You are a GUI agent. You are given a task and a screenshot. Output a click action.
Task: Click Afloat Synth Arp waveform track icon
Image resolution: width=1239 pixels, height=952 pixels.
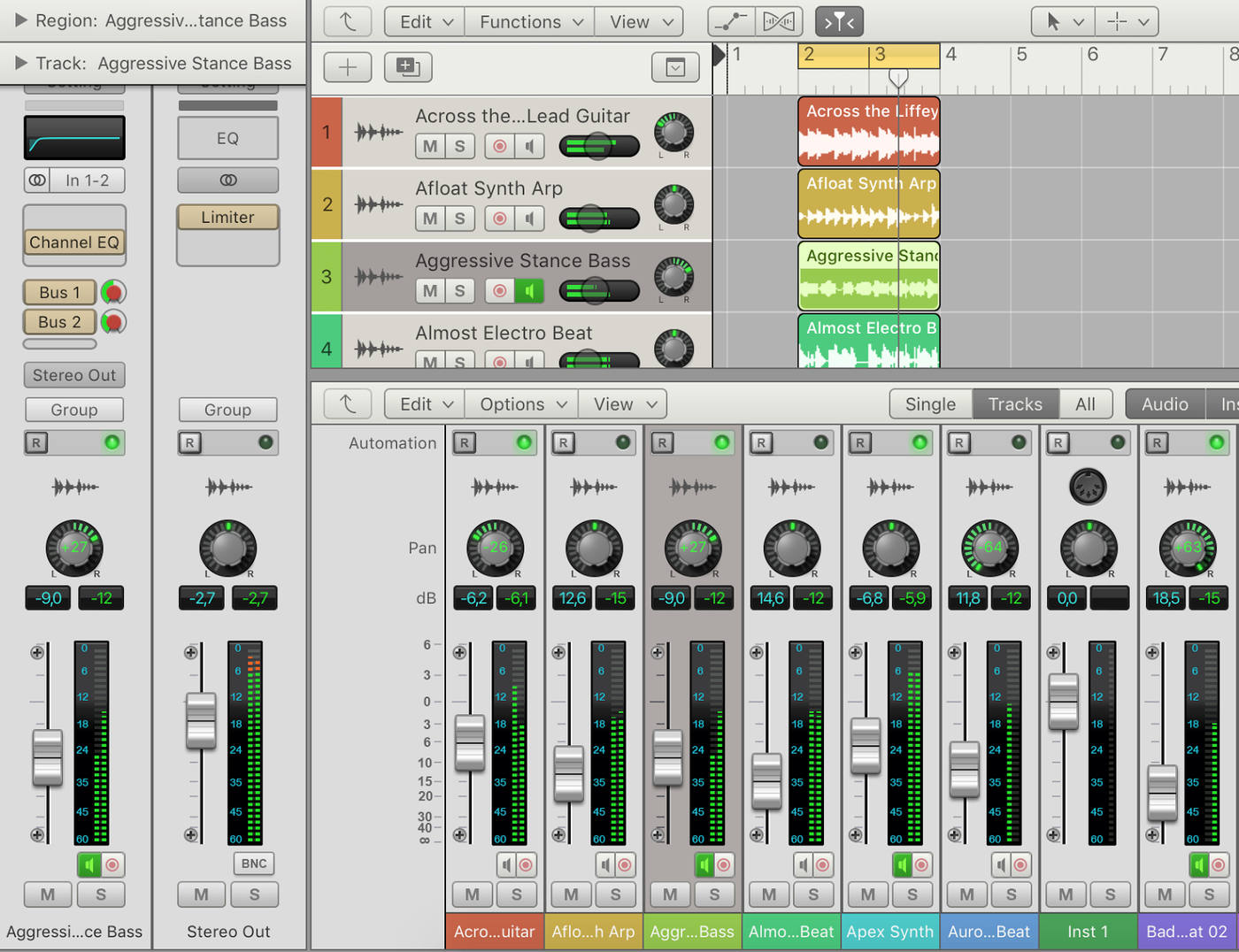(x=379, y=205)
